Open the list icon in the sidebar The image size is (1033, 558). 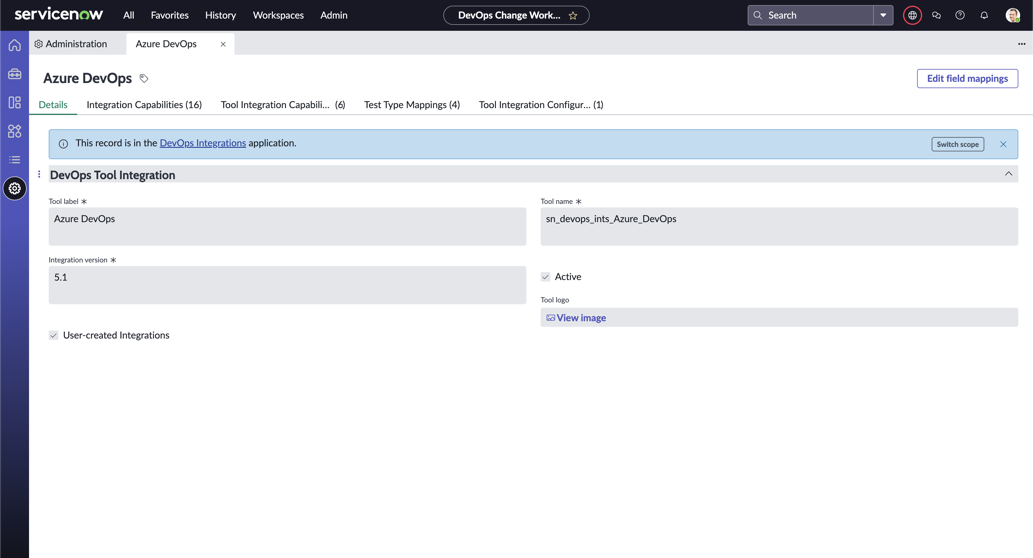pyautogui.click(x=14, y=159)
